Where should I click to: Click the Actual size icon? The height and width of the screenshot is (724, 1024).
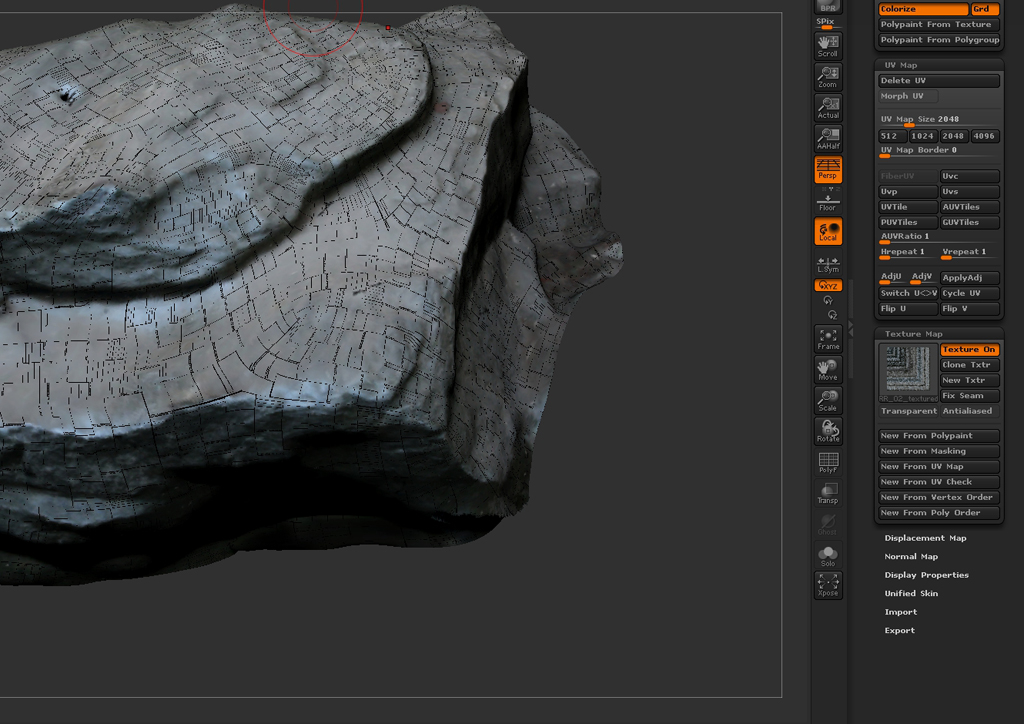point(828,108)
